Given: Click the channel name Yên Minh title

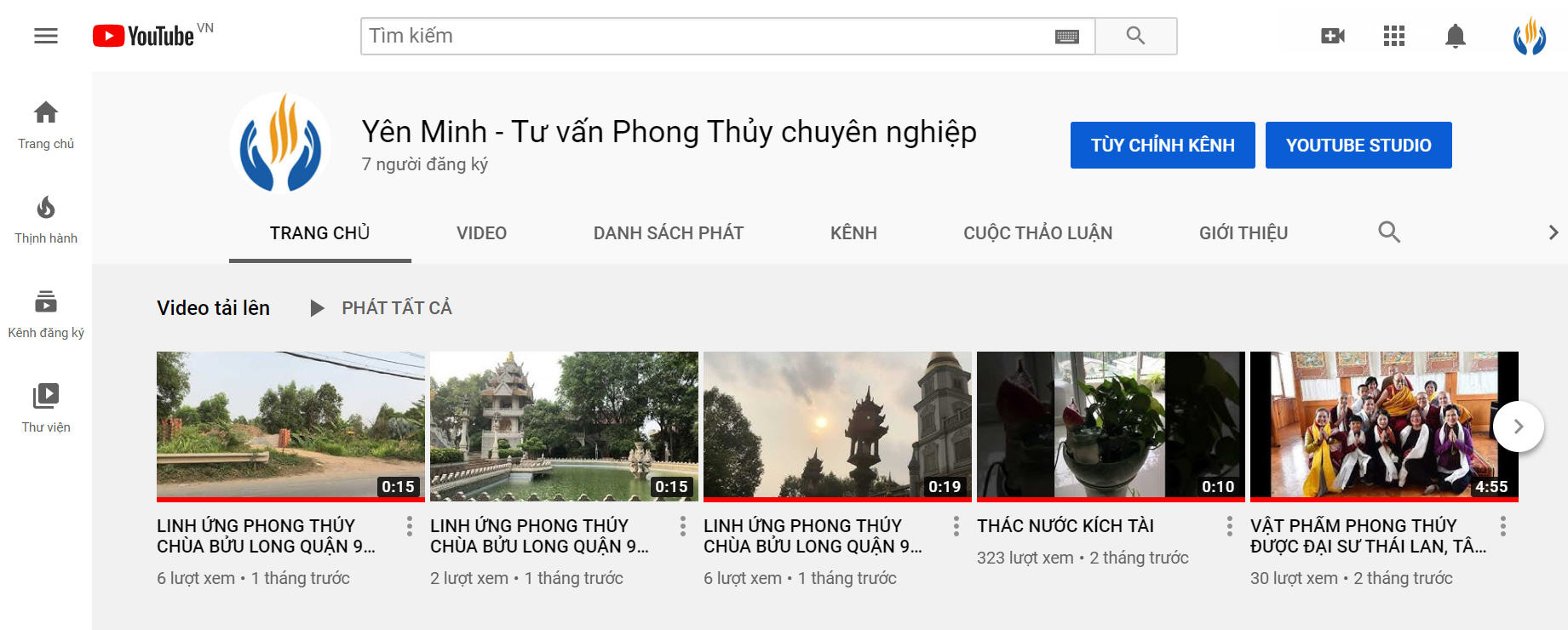Looking at the screenshot, I should [x=669, y=131].
